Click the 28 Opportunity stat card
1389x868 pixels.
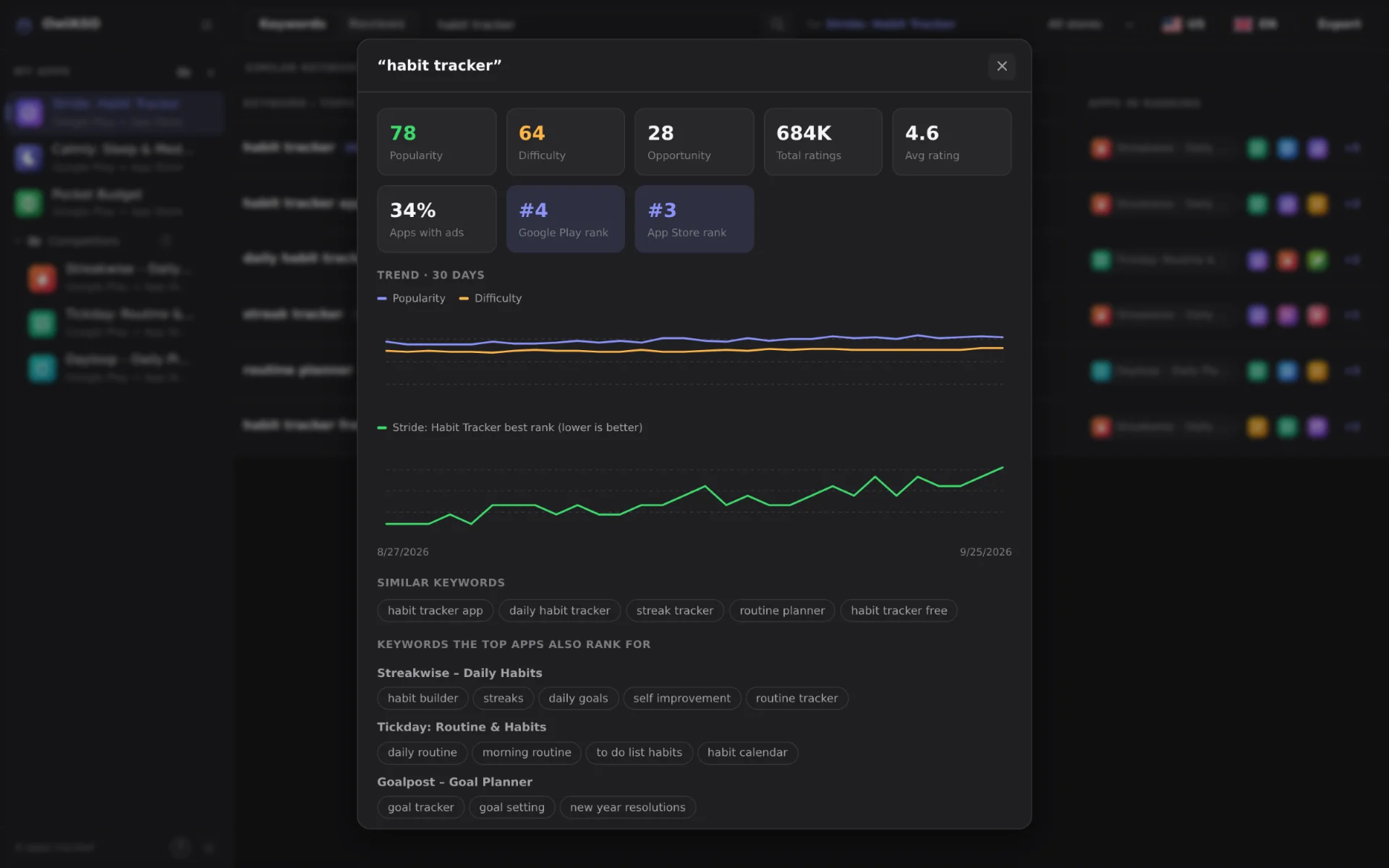pyautogui.click(x=694, y=142)
